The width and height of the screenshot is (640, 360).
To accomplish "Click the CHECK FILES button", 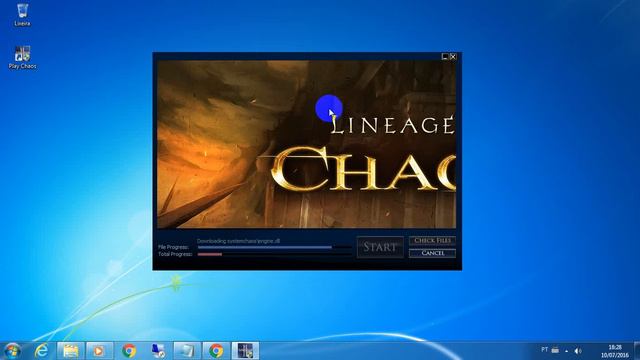I will coord(432,241).
